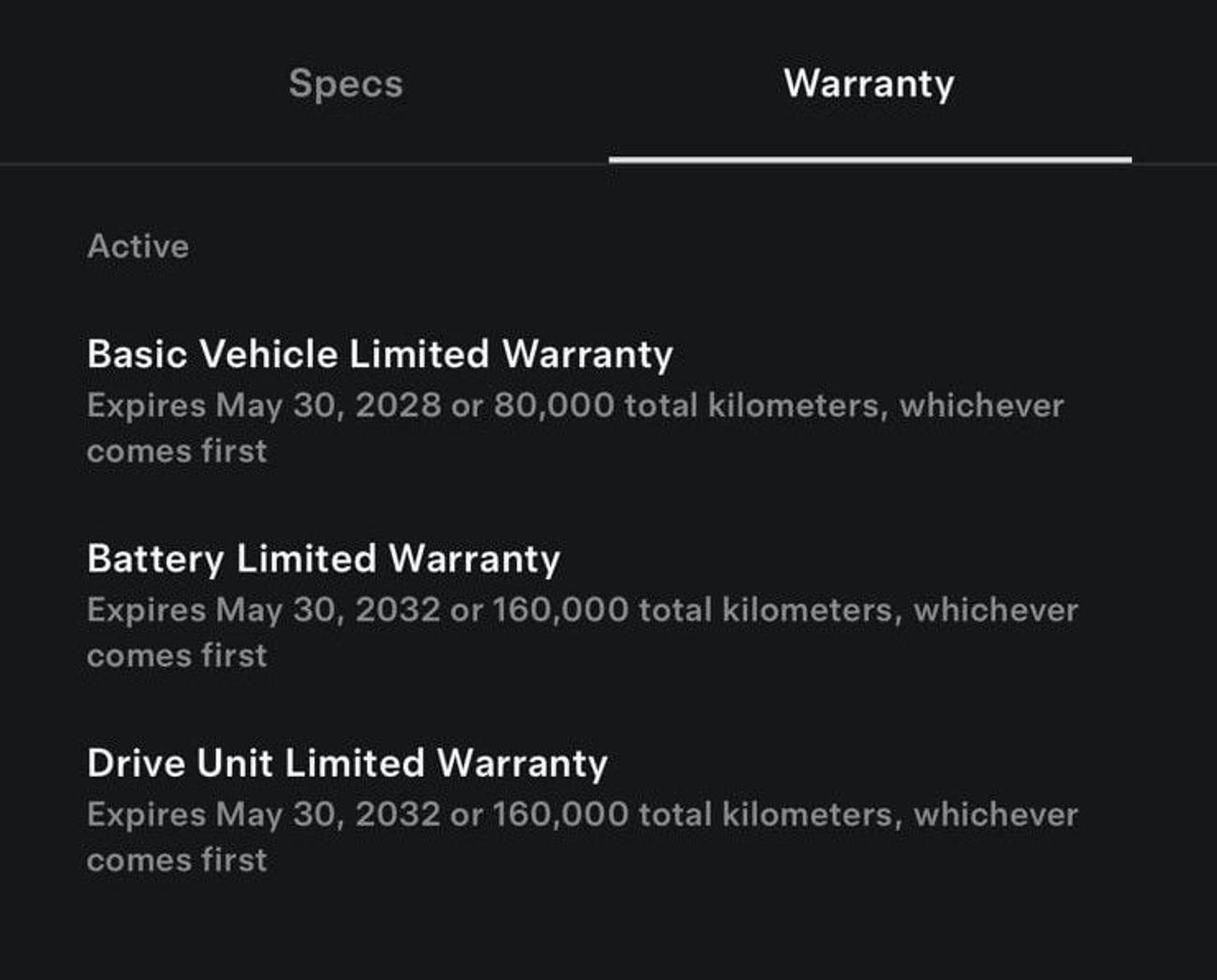
Task: Click the Warranty tab underline indicator
Action: pos(869,161)
